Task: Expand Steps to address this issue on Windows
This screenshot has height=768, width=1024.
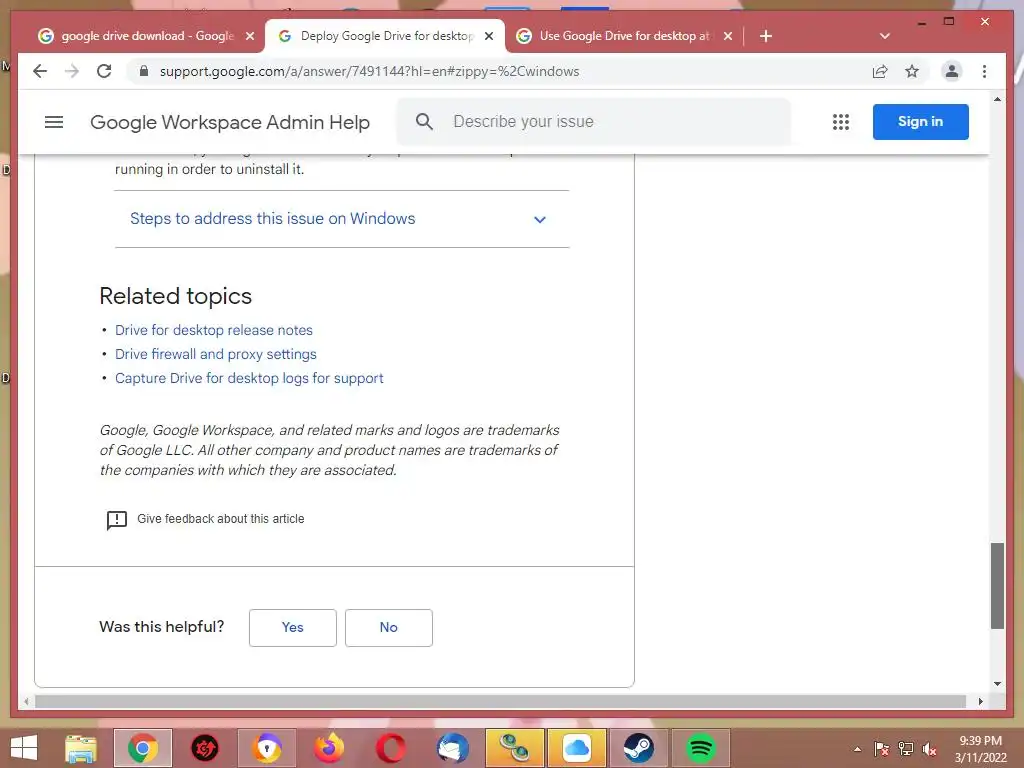Action: coord(342,219)
